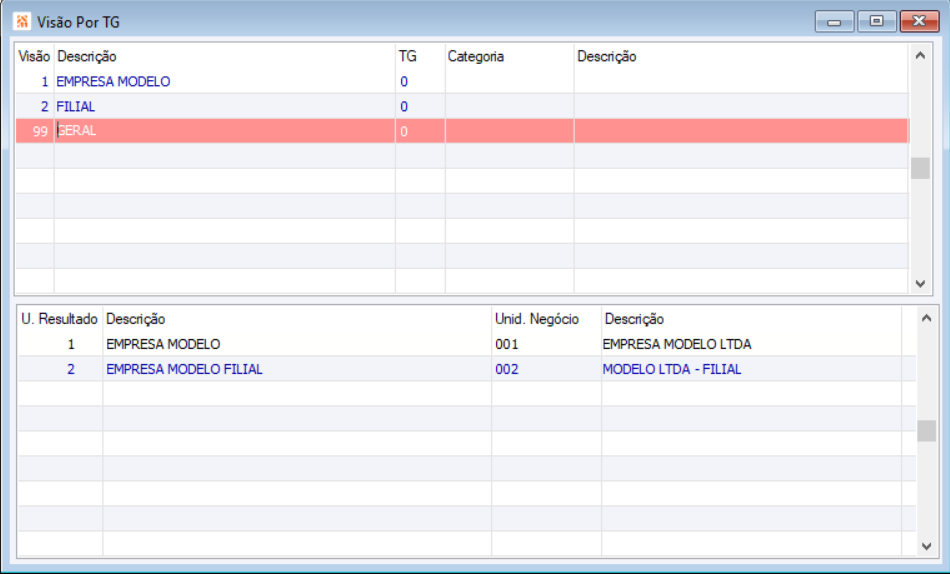Image resolution: width=950 pixels, height=574 pixels.
Task: Select the EMPRESA MODELO FILIAL row
Action: click(467, 369)
